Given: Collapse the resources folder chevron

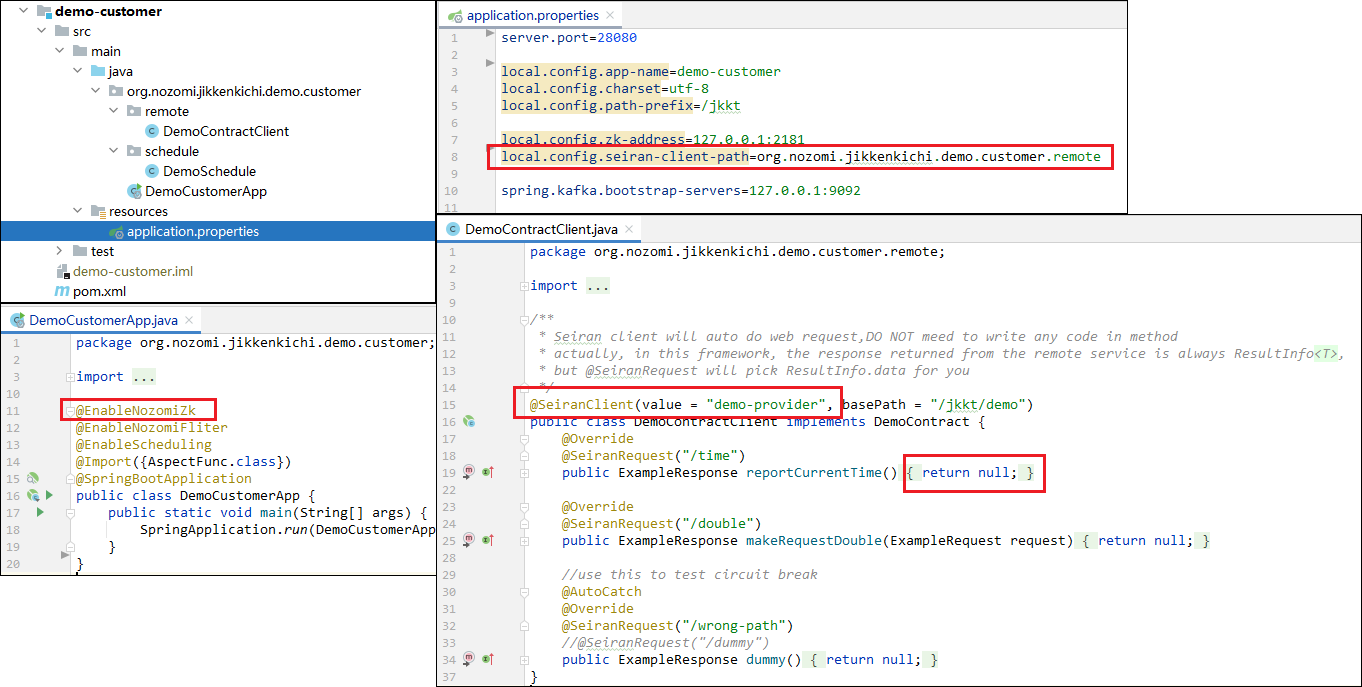Looking at the screenshot, I should tap(77, 211).
